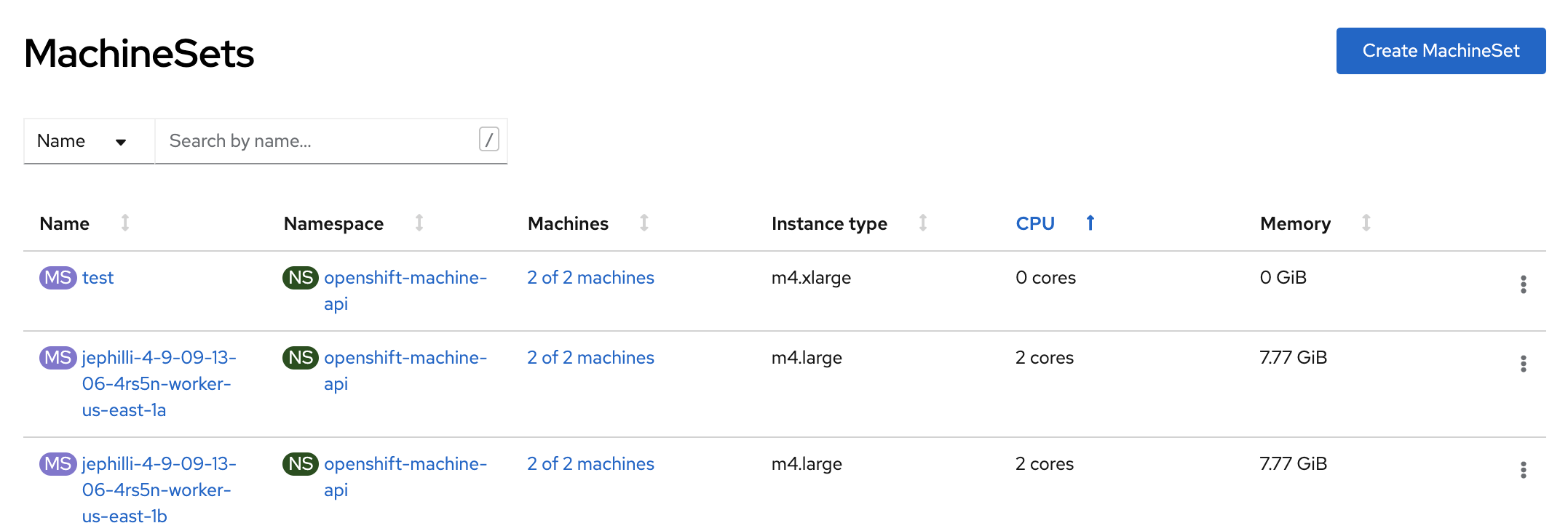Open kebab menu for test MachineSet

(1523, 284)
